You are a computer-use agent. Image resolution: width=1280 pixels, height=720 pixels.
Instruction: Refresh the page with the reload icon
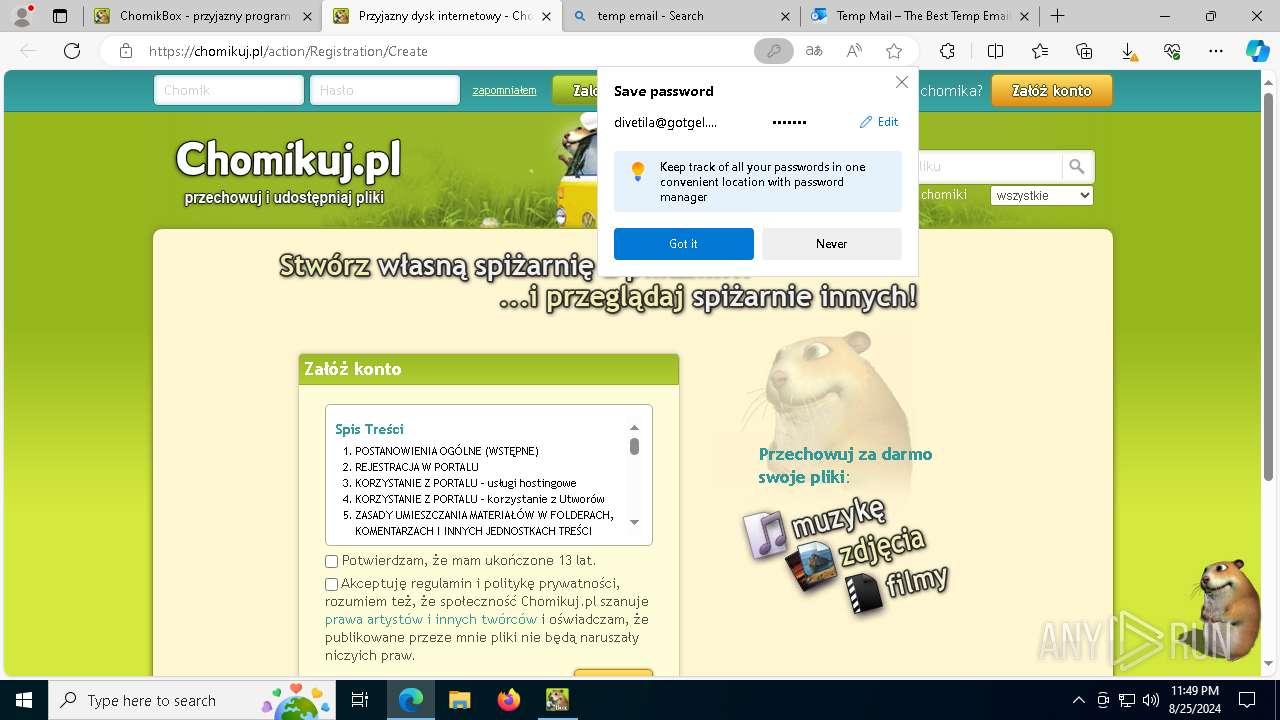coord(72,51)
